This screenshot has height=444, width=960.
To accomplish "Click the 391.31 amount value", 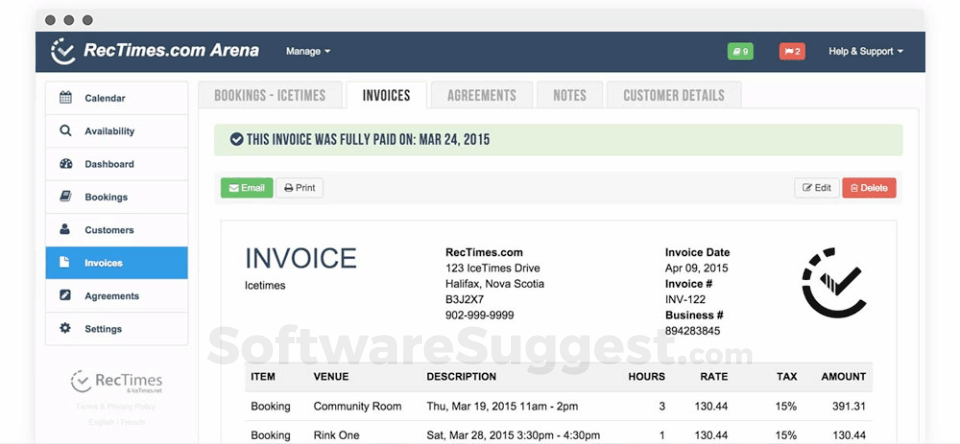I will (x=849, y=406).
